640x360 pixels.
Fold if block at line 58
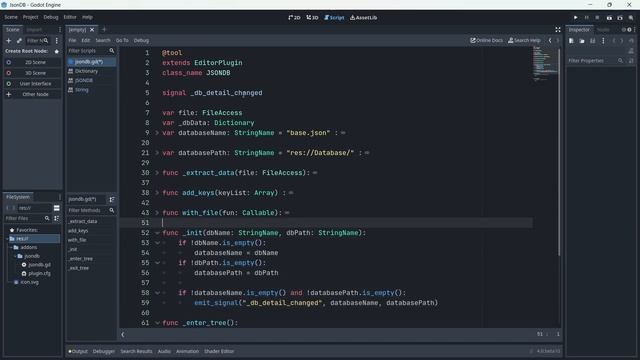click(x=157, y=293)
